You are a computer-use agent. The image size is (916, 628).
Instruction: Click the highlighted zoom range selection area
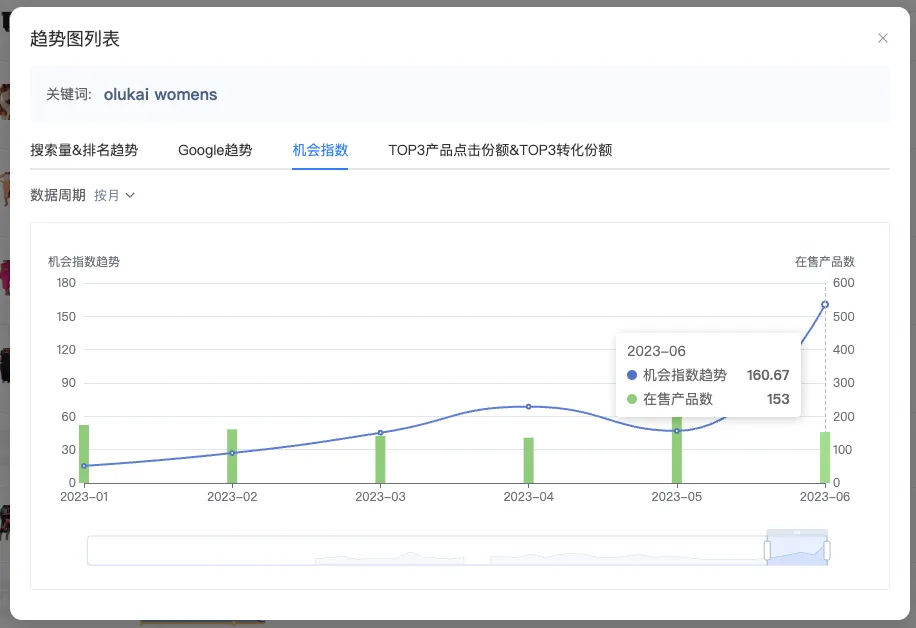point(797,550)
